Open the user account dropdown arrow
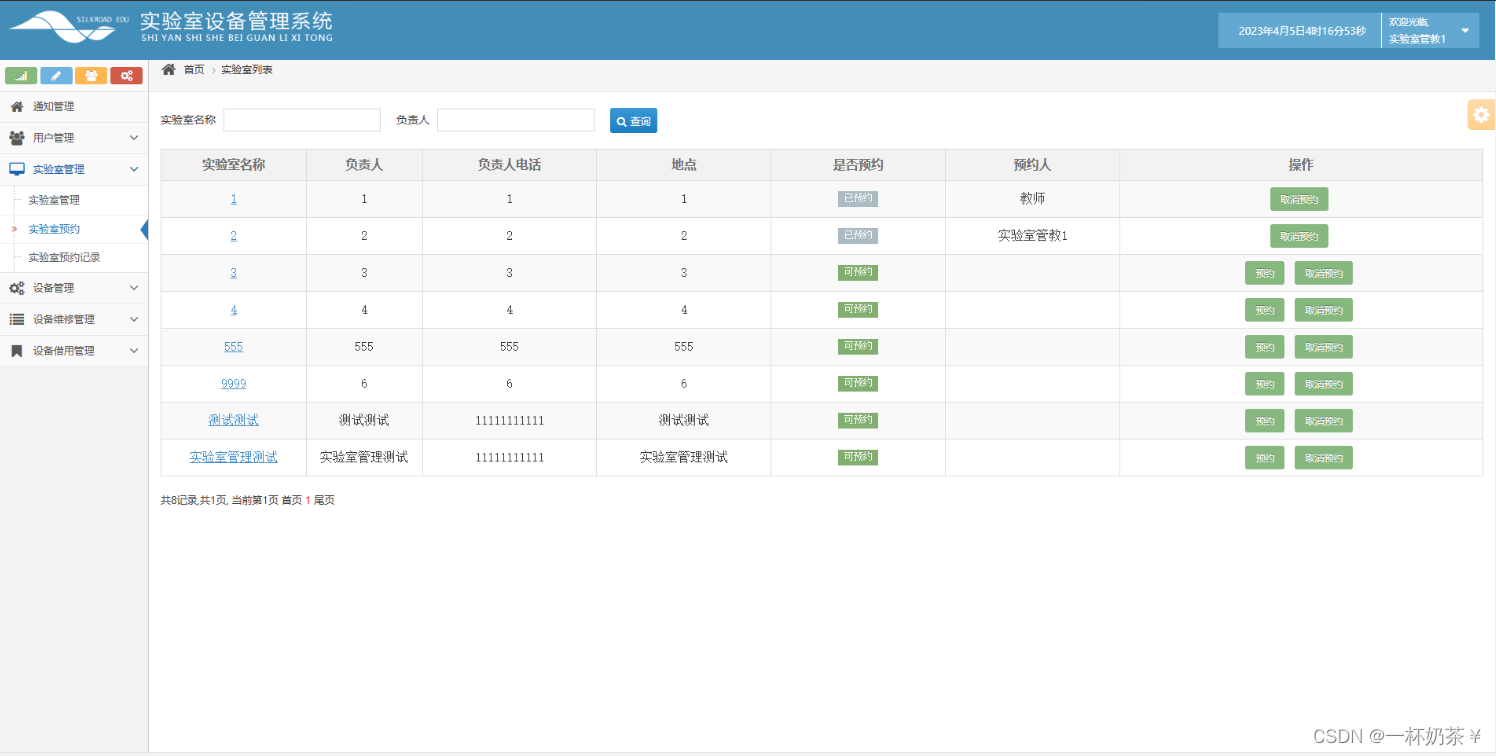Viewport: 1496px width, 756px height. [1465, 31]
